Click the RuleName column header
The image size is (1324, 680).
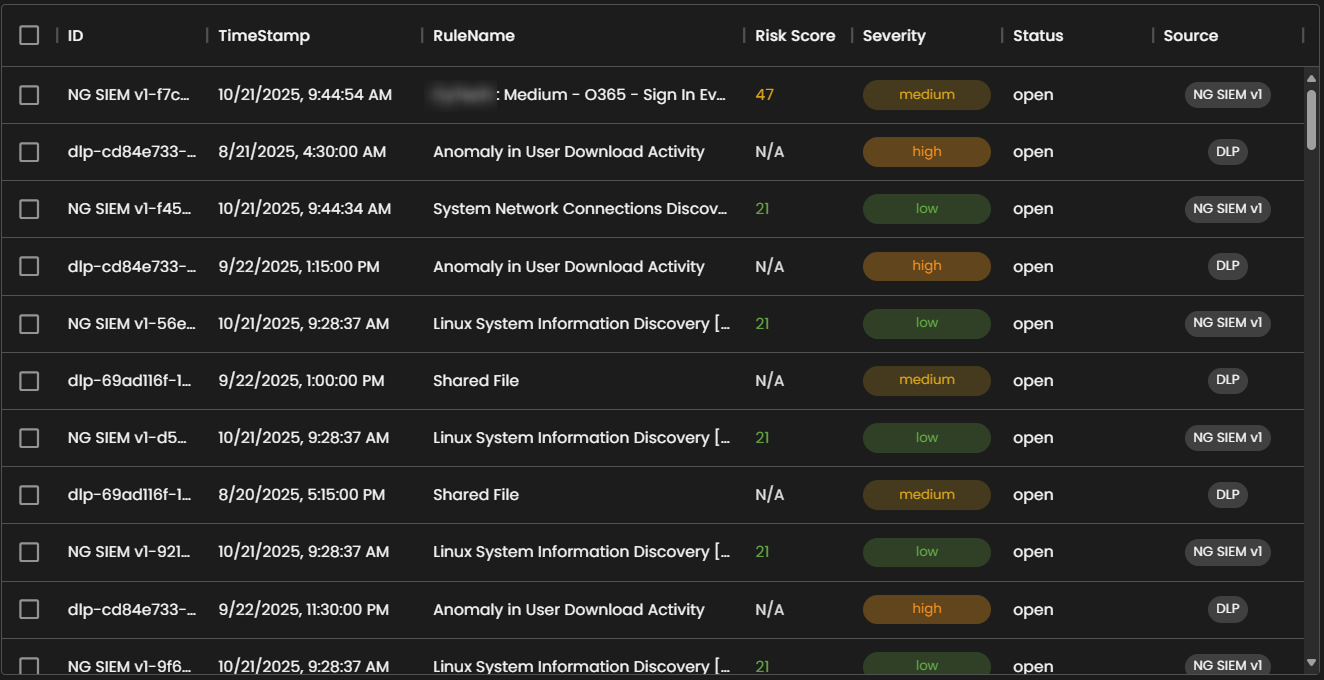click(474, 35)
